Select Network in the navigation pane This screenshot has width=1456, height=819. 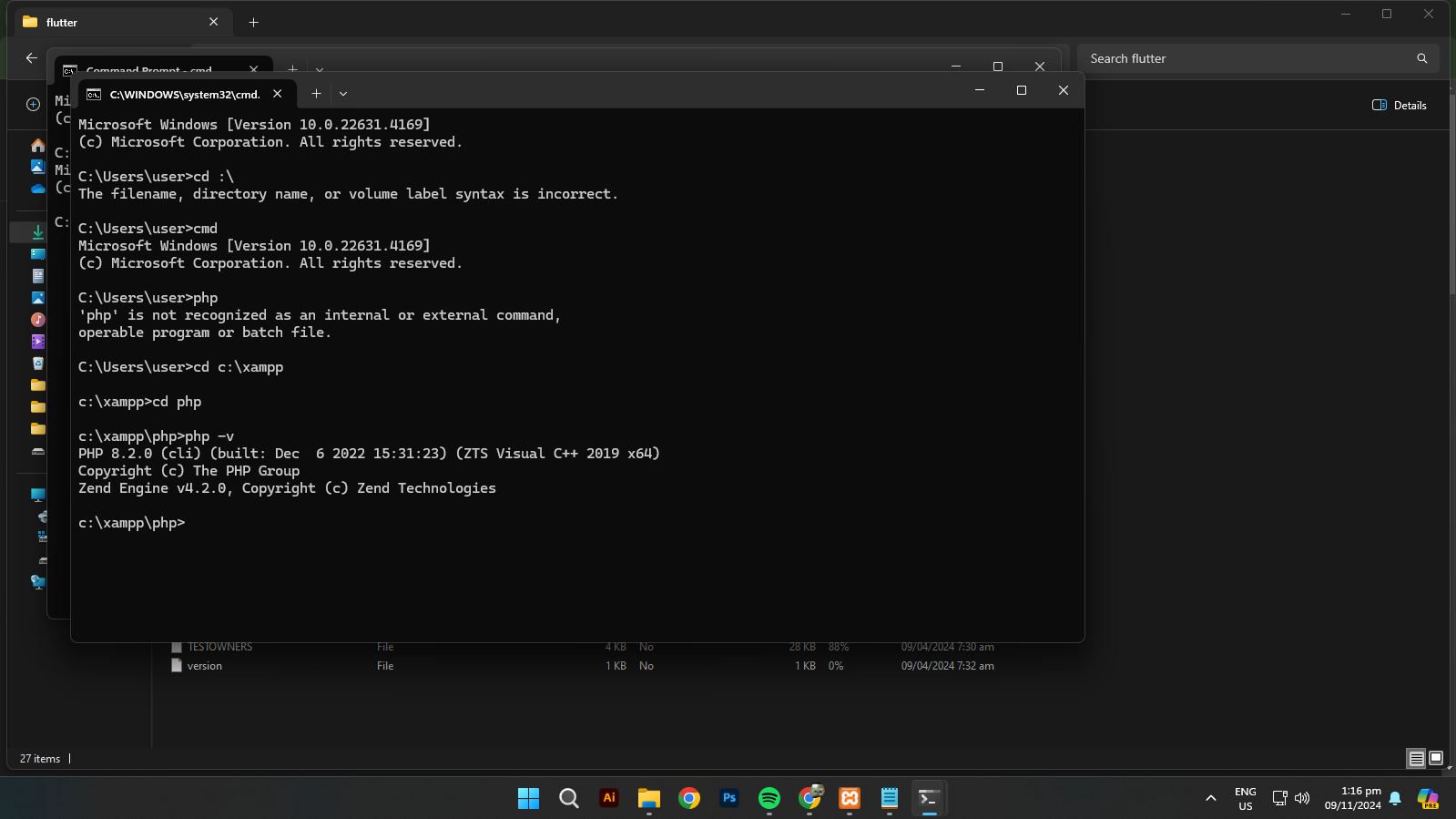point(37,582)
